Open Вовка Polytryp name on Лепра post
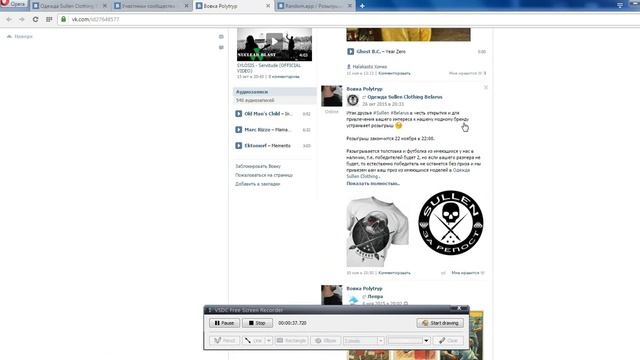The width and height of the screenshot is (640, 360). [364, 289]
